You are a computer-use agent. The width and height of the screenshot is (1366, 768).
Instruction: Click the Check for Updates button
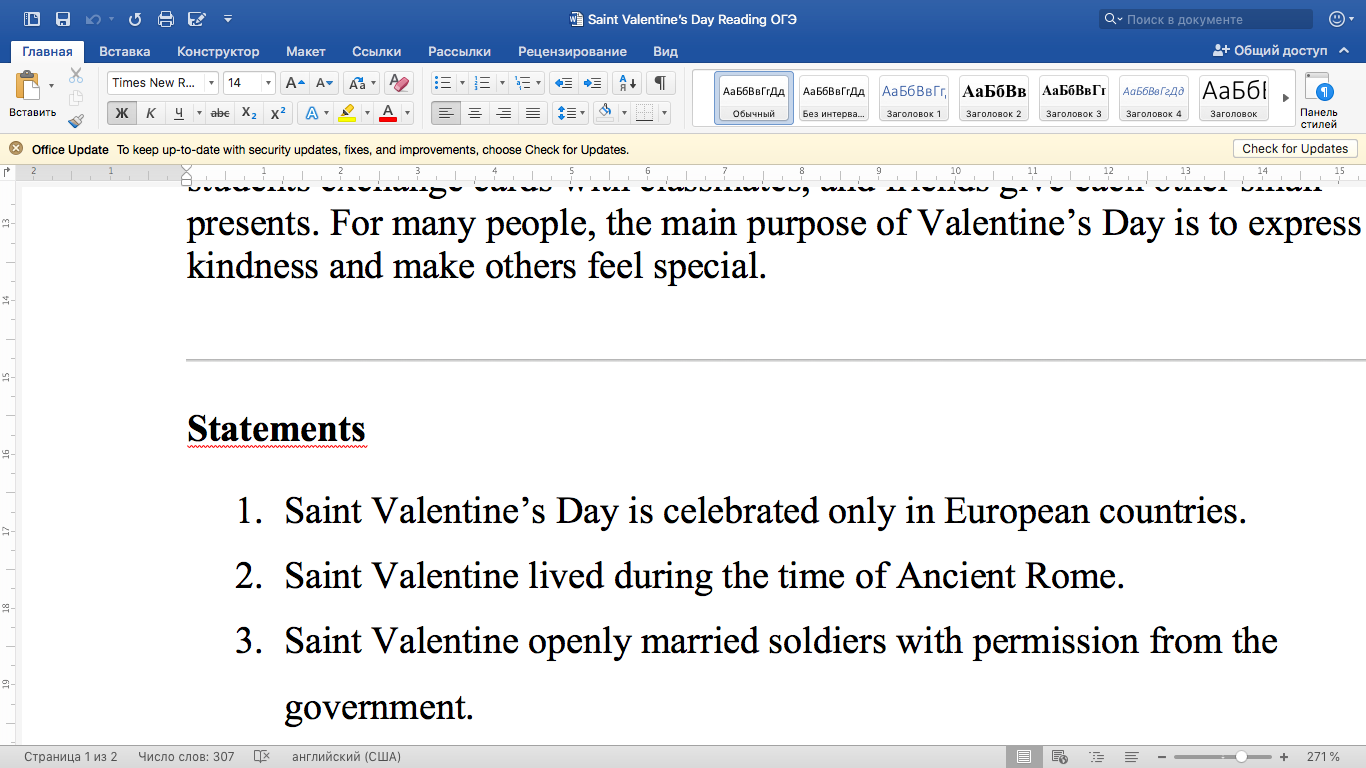click(1294, 148)
